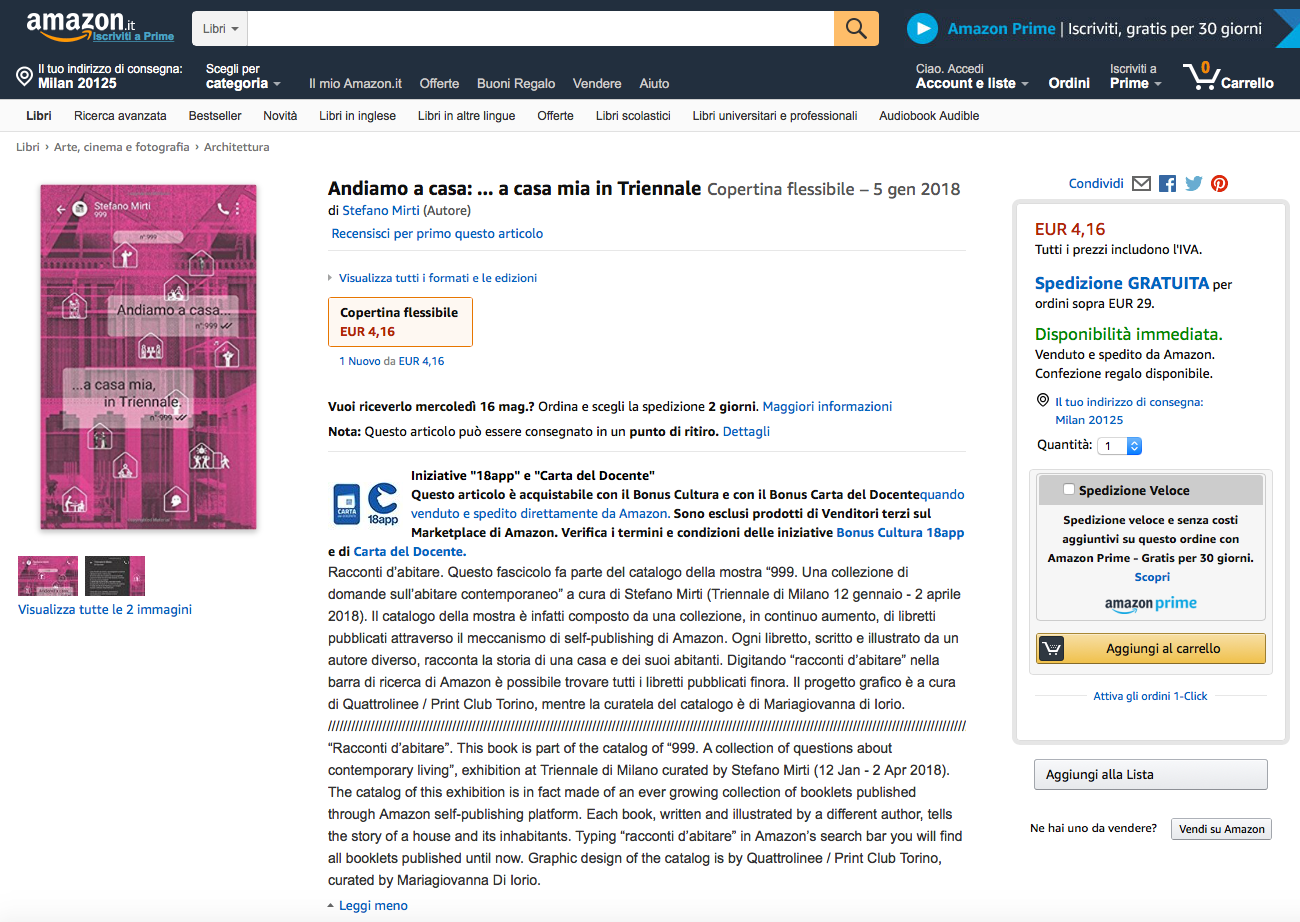Share via email envelope icon
The width and height of the screenshot is (1300, 922).
(x=1141, y=183)
